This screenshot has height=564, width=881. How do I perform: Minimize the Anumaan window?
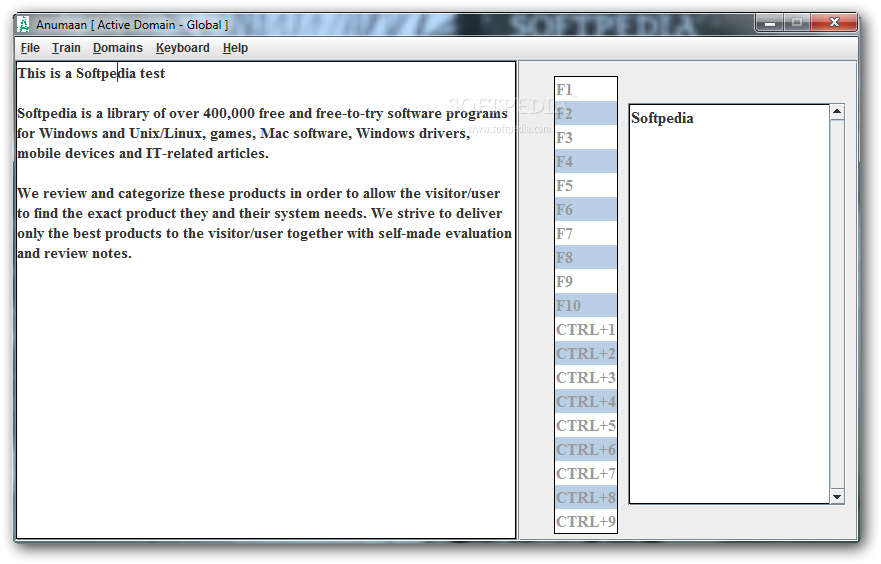pos(770,23)
